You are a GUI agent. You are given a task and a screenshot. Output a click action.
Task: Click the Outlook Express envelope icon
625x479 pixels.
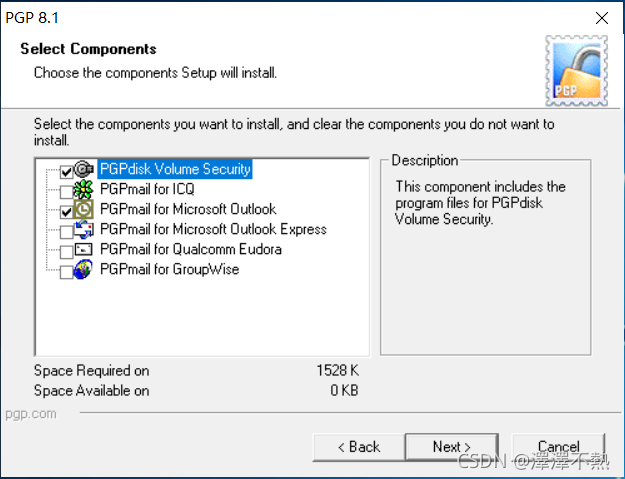(84, 229)
